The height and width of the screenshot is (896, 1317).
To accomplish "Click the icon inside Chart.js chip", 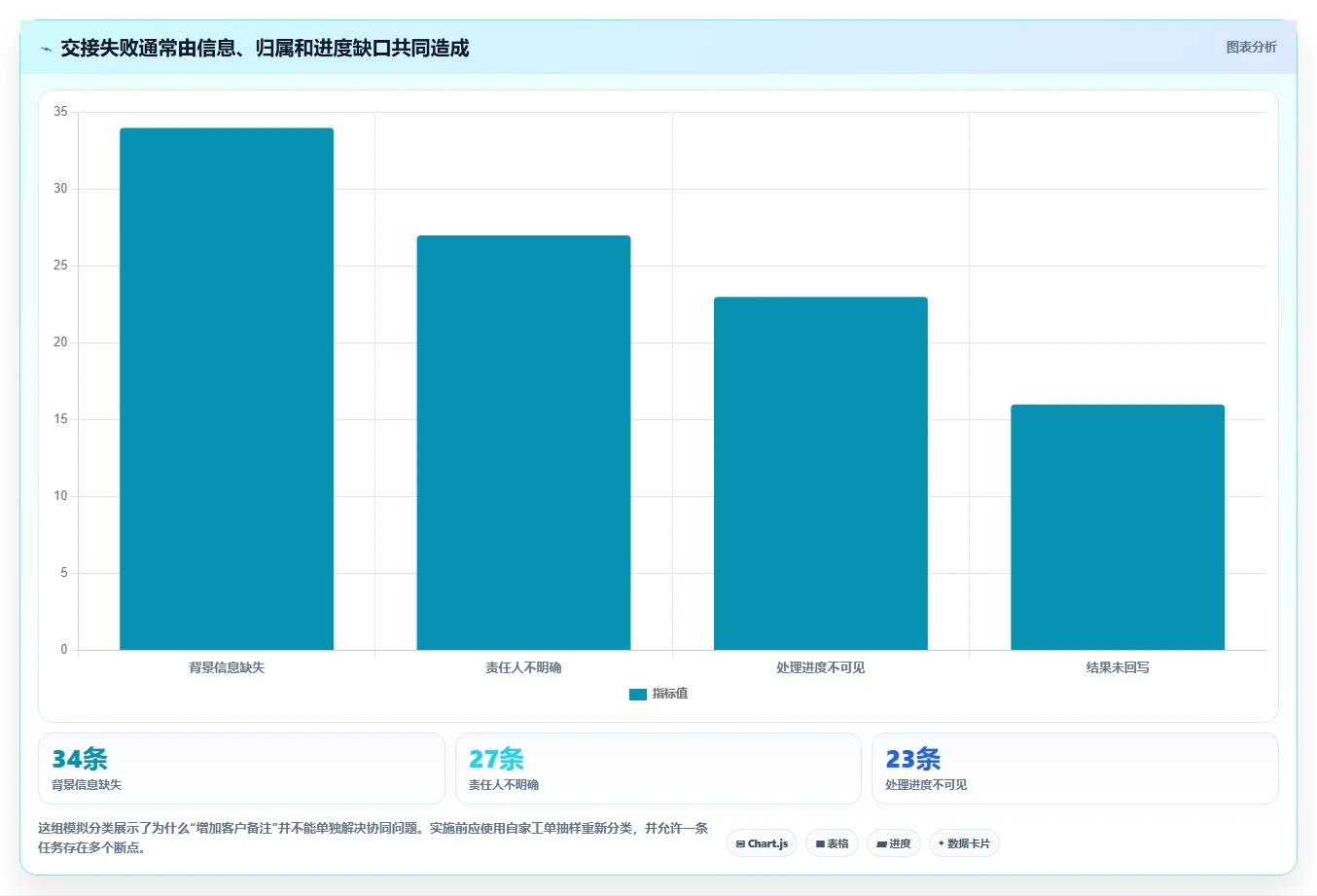I will [740, 844].
